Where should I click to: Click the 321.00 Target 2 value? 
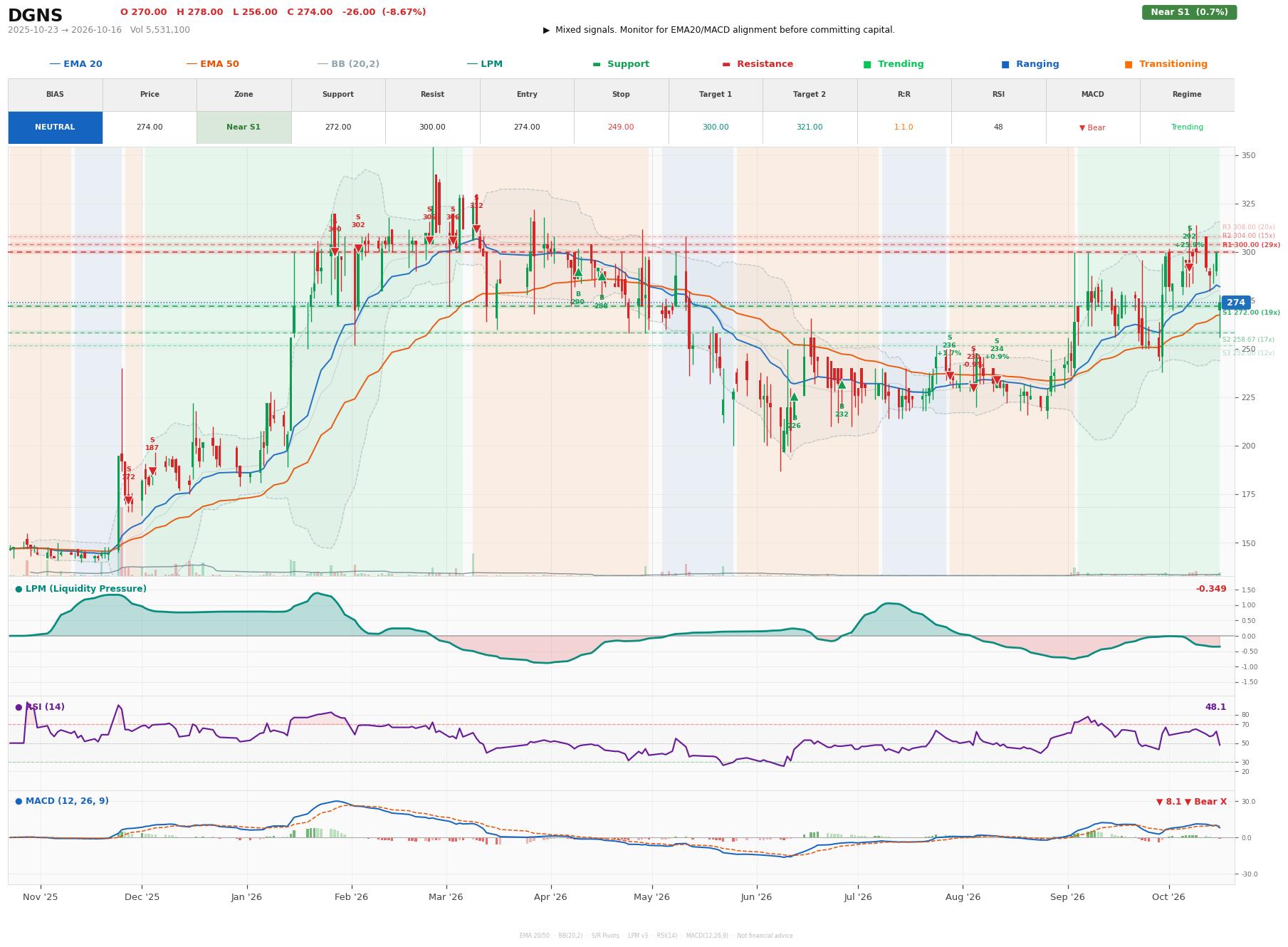pos(810,127)
